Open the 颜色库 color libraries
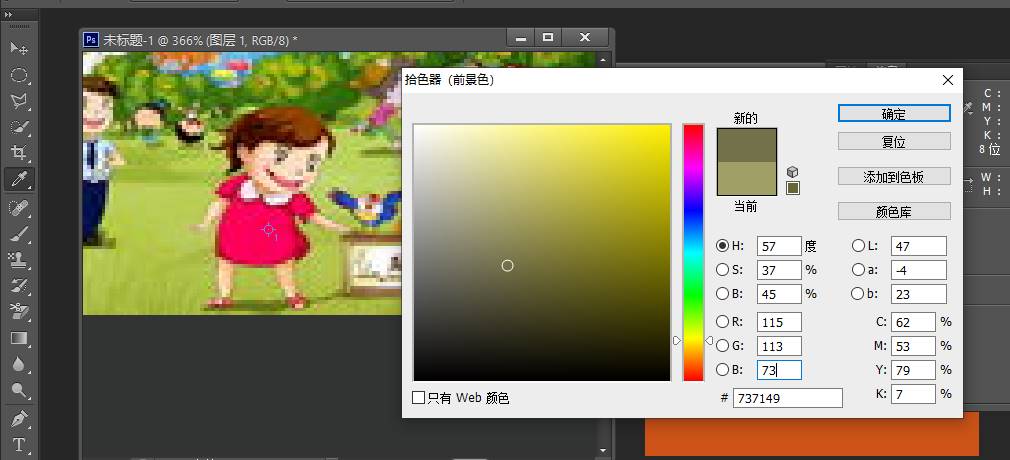The width and height of the screenshot is (1010, 460). 894,211
